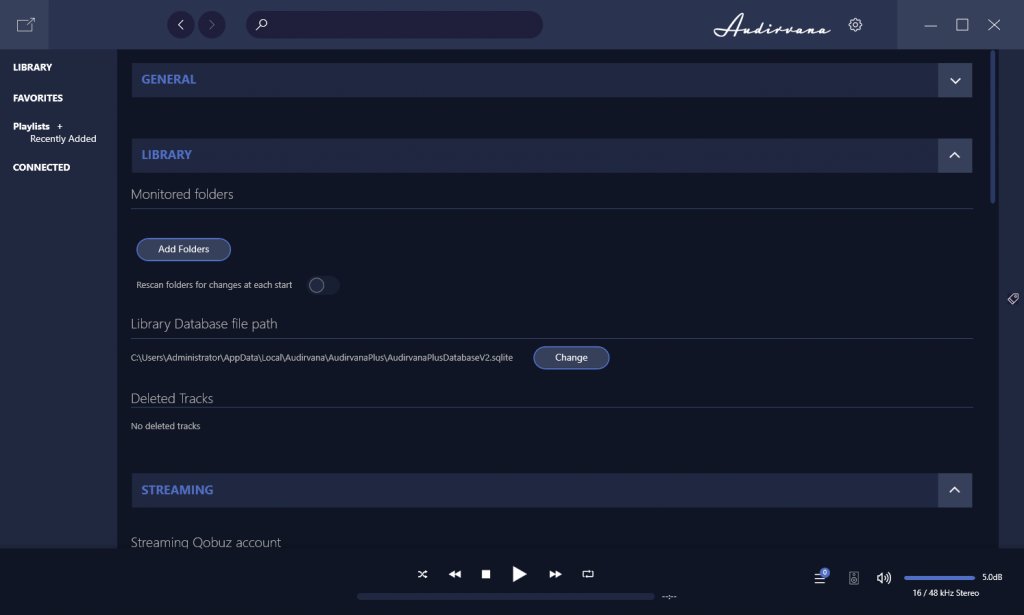Screen dimensions: 1024x615
Task: Select CONNECTED in the sidebar
Action: 41,167
